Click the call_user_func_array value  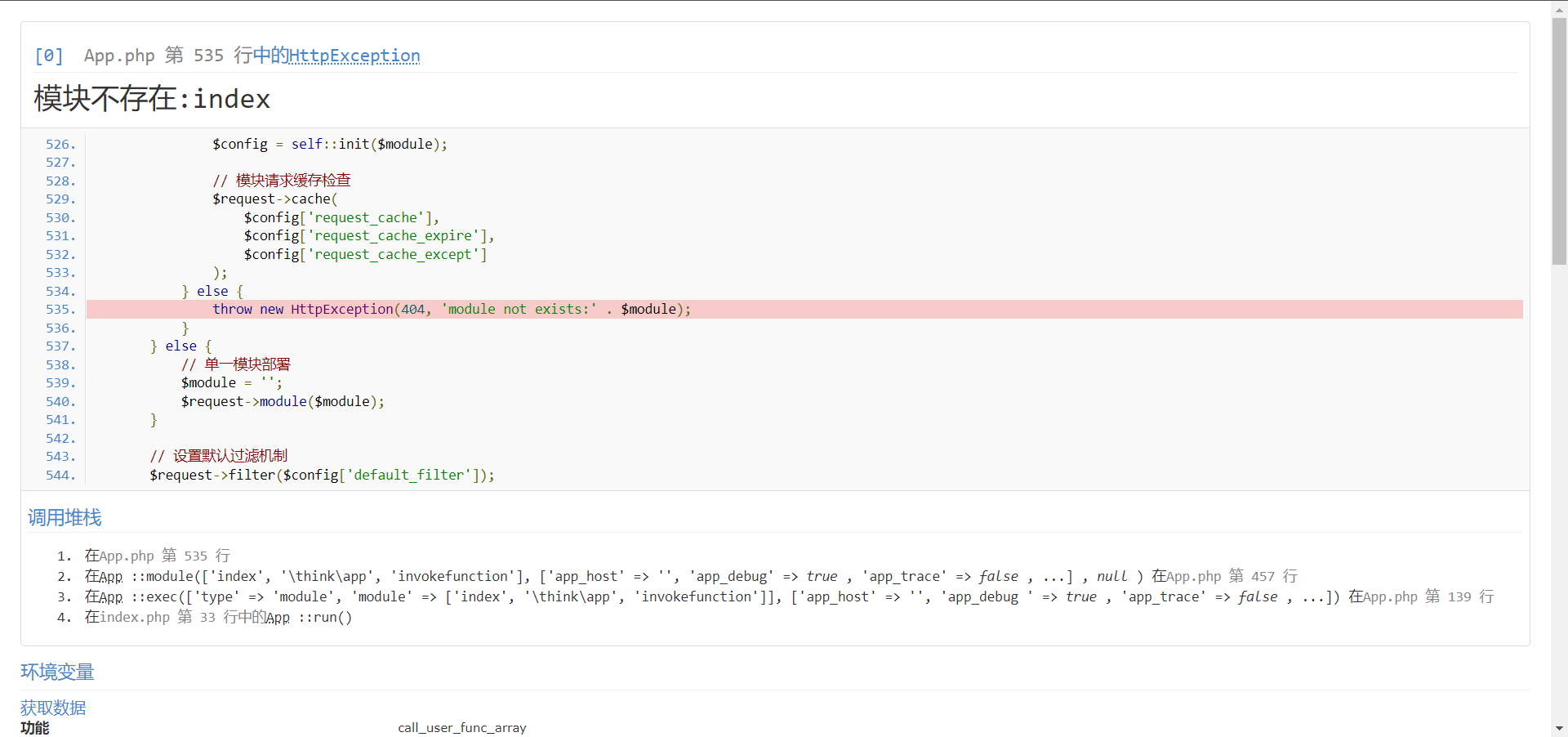[x=461, y=728]
